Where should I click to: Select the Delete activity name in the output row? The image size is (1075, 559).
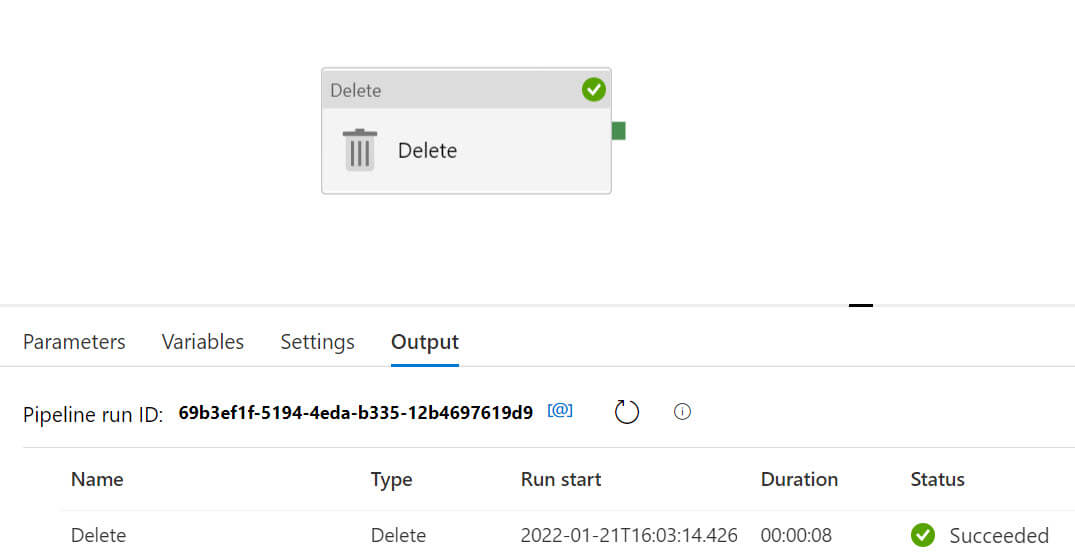[98, 535]
